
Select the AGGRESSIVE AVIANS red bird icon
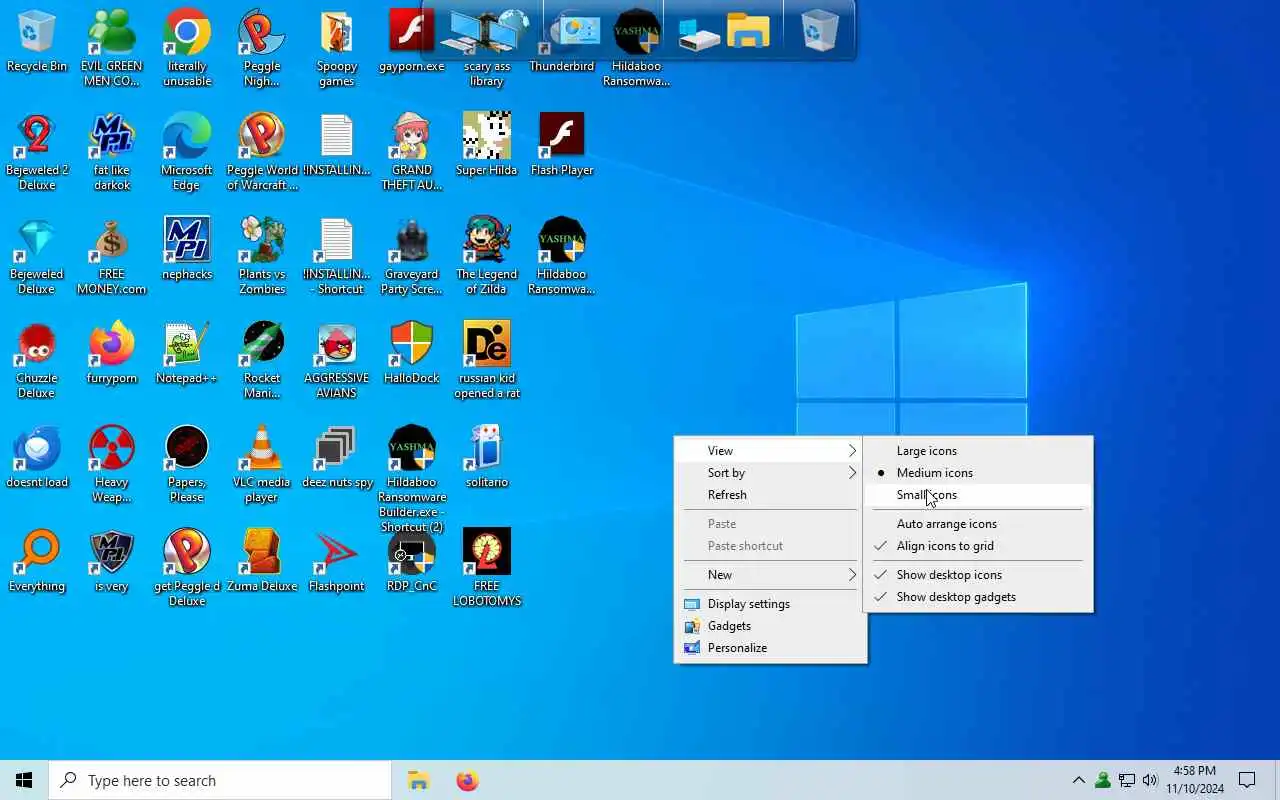(337, 360)
